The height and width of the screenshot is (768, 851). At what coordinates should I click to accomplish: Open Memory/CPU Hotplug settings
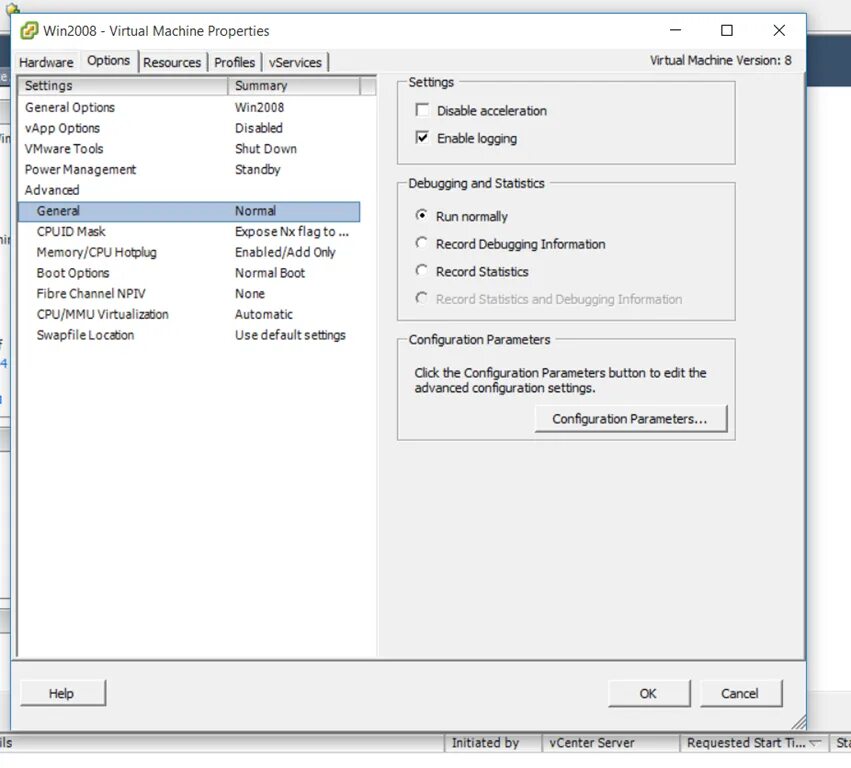point(189,252)
